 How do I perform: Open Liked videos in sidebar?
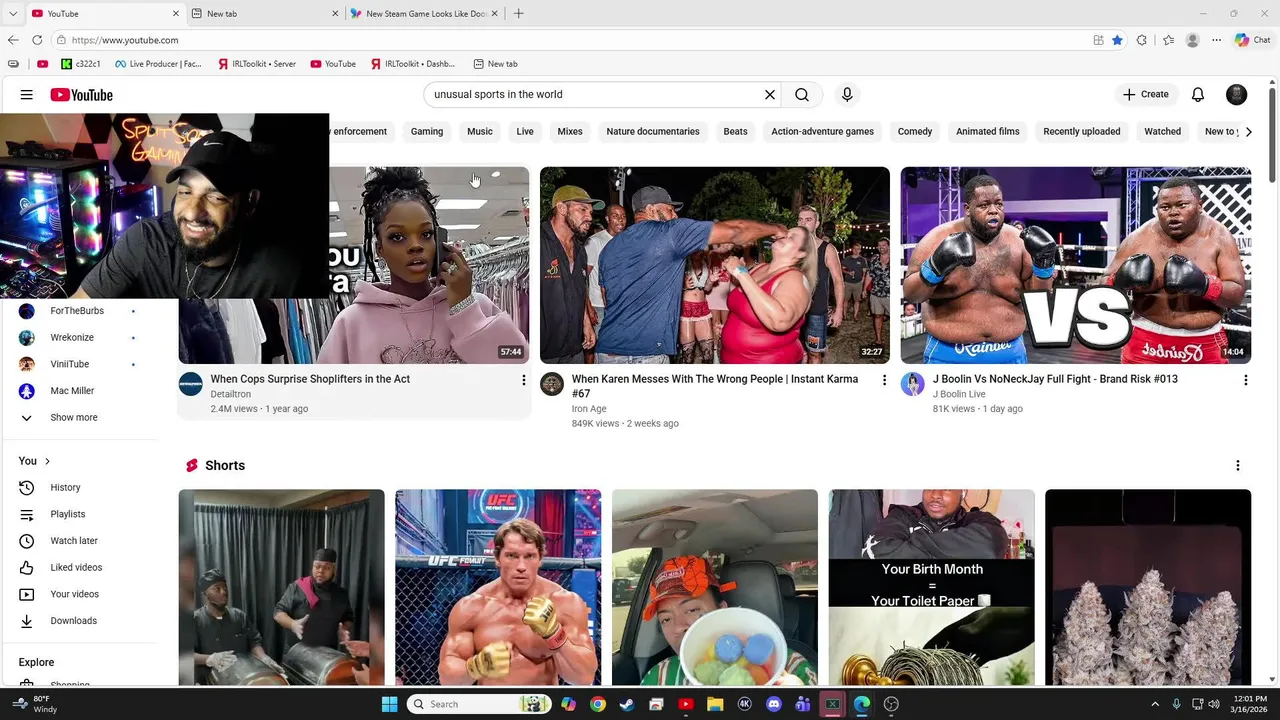click(76, 568)
